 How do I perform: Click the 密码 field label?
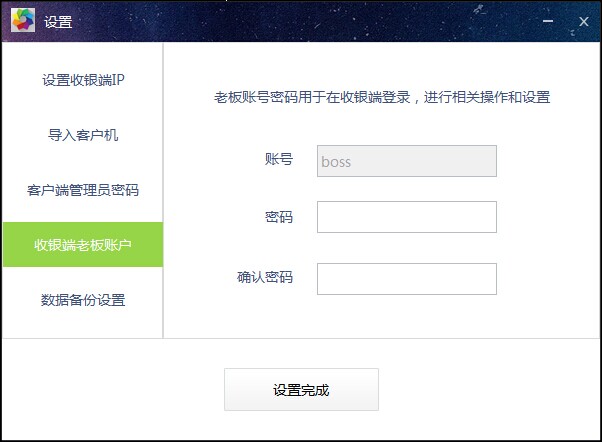click(279, 217)
